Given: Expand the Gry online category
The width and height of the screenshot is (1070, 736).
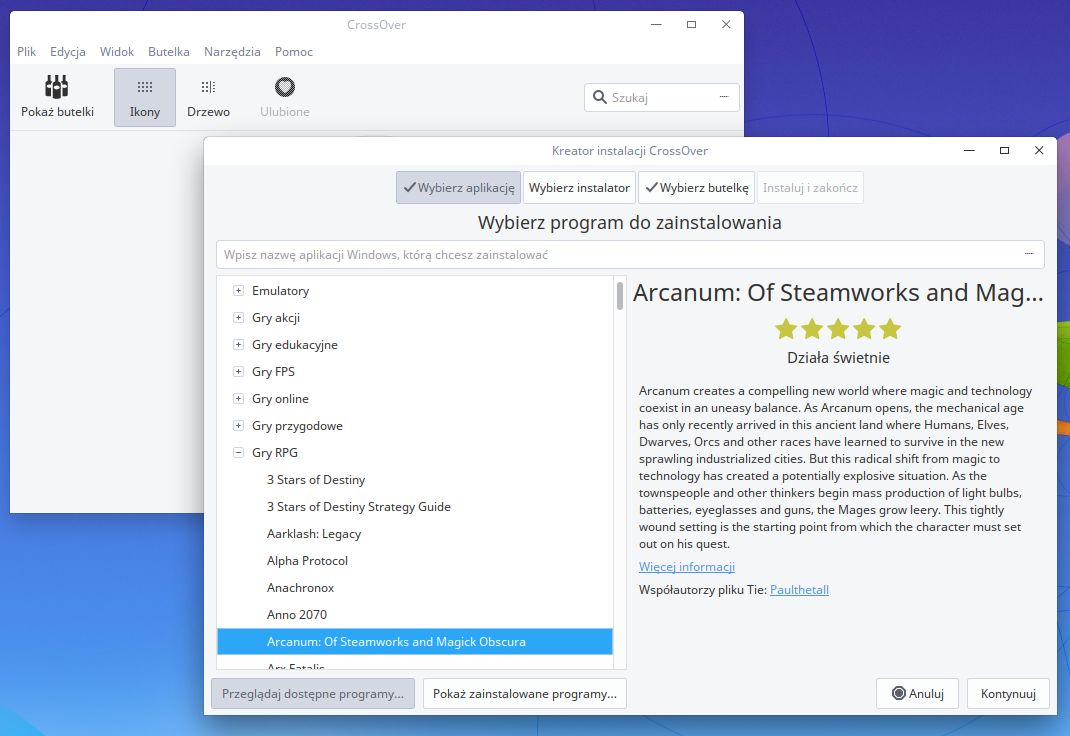Looking at the screenshot, I should pyautogui.click(x=238, y=398).
